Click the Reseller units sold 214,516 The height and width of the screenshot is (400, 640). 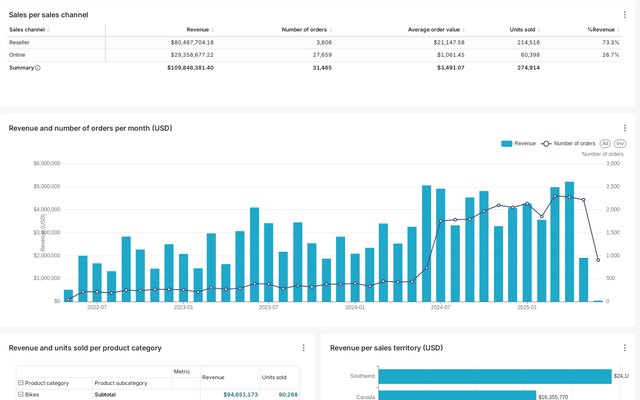529,42
